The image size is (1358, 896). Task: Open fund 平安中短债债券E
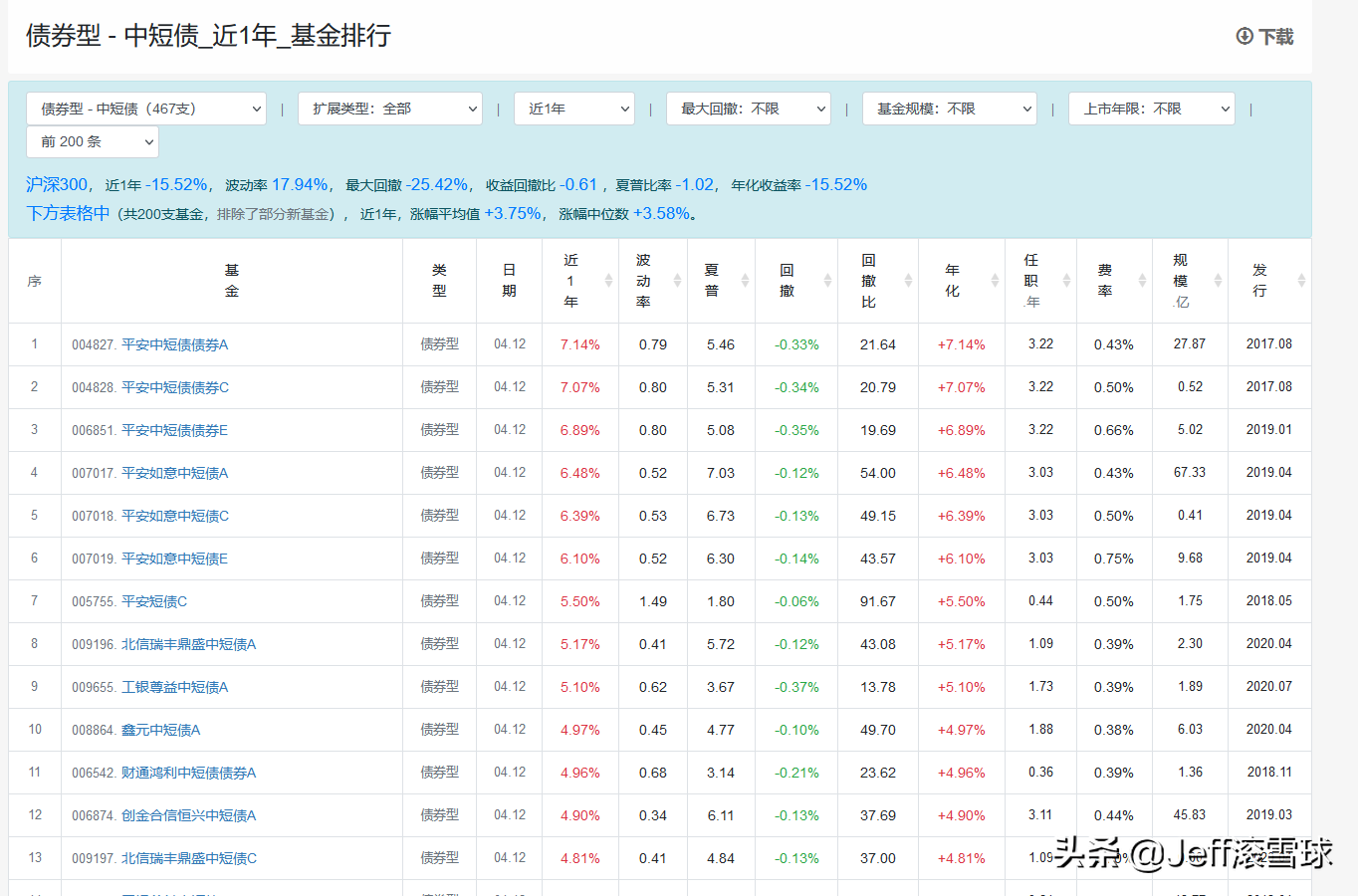point(175,430)
